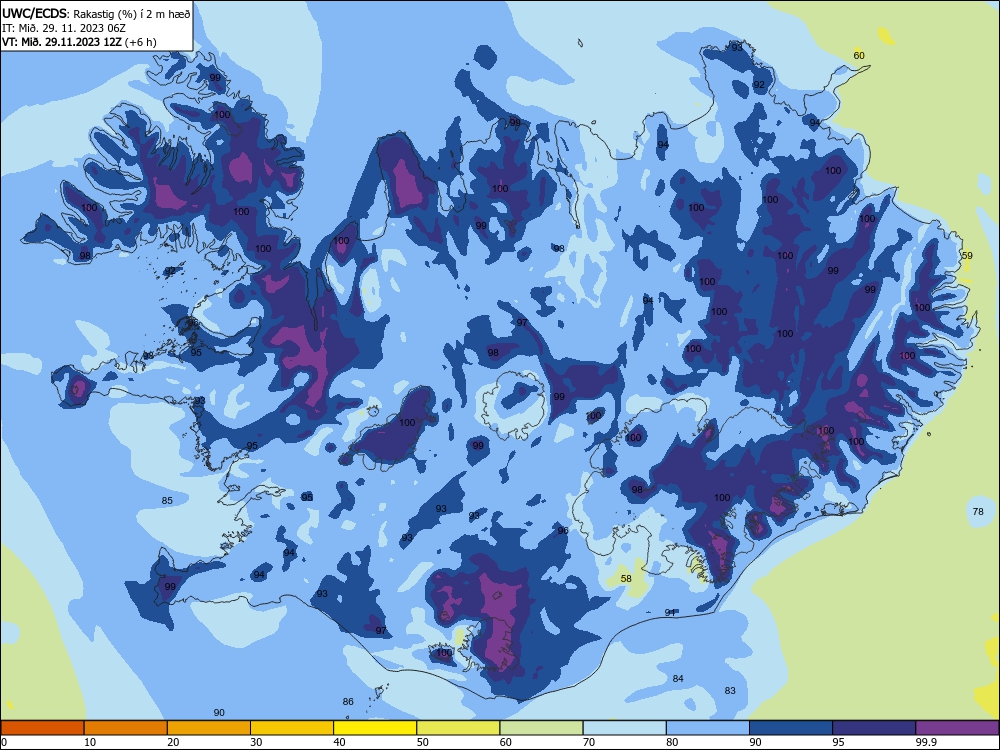Click the value 59 on the east coast
1000x750 pixels.
pos(967,256)
